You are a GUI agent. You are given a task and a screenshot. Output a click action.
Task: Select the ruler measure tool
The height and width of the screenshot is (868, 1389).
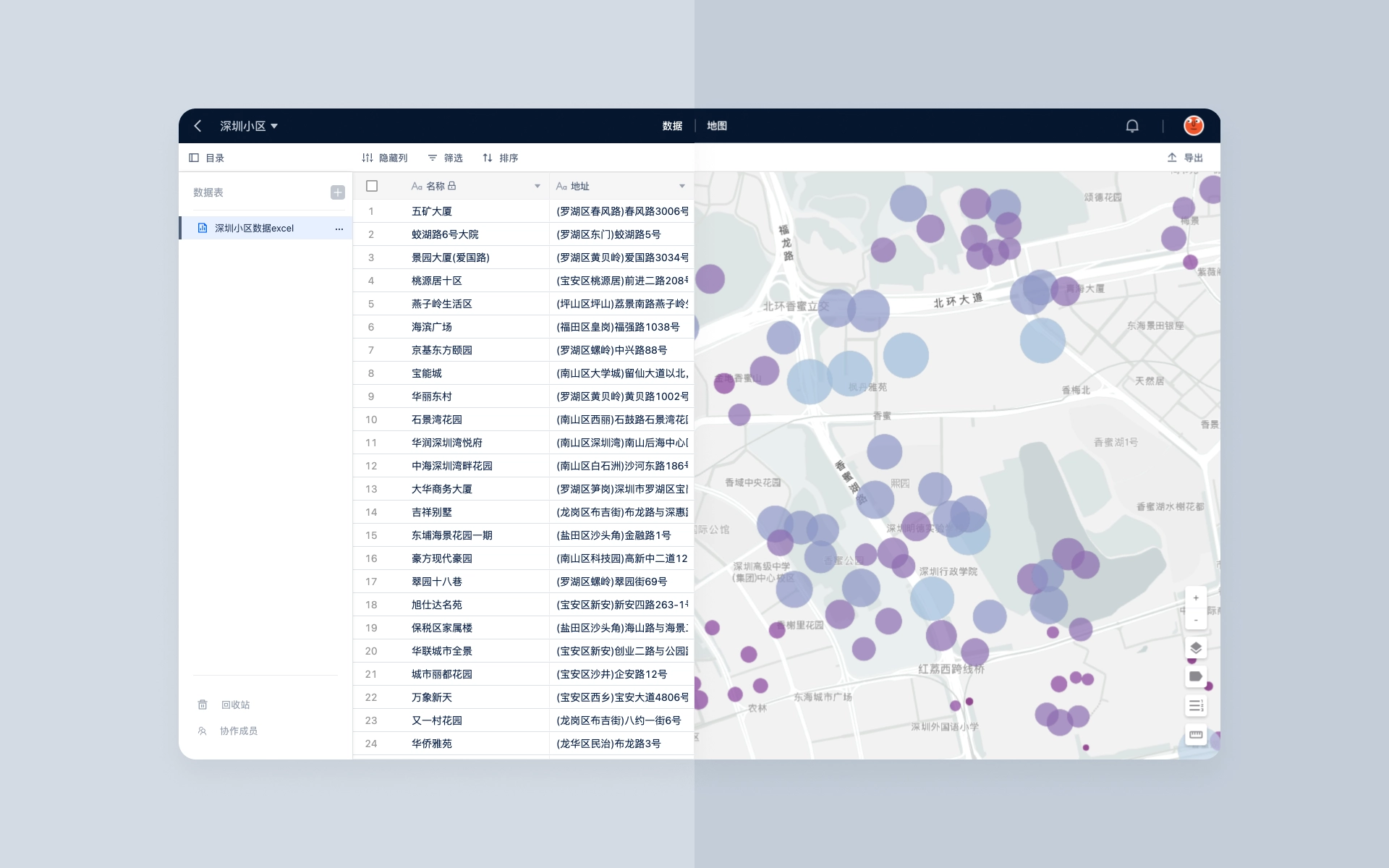(x=1196, y=734)
